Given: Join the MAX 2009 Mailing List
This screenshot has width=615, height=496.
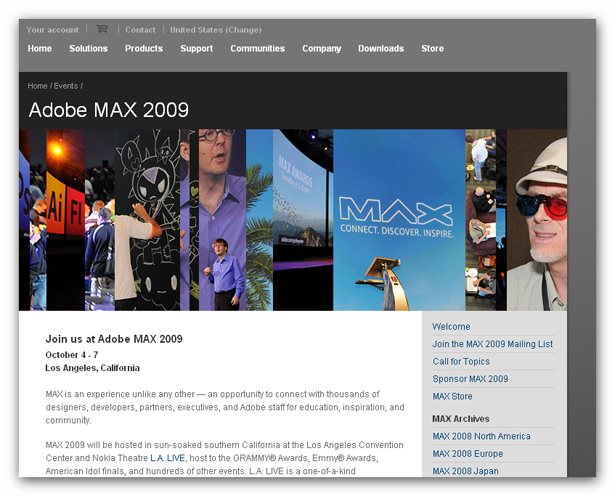Looking at the screenshot, I should coord(492,344).
